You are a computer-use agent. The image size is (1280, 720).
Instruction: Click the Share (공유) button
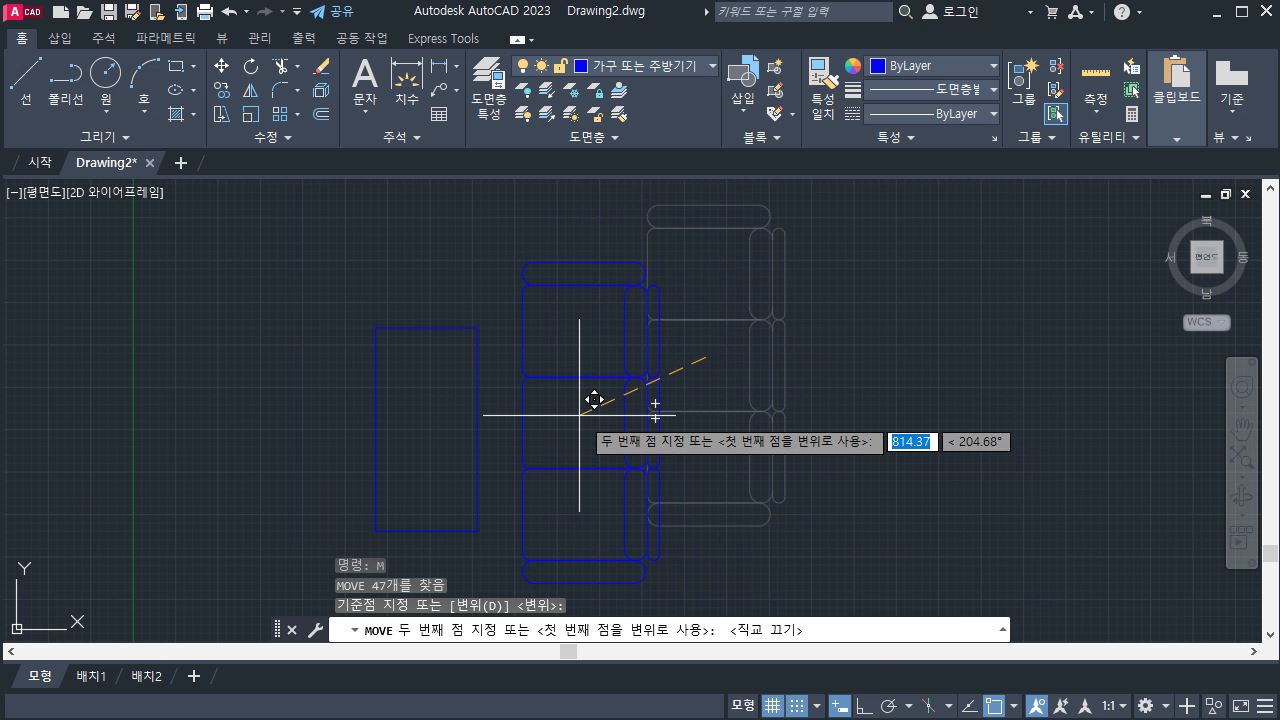click(332, 12)
